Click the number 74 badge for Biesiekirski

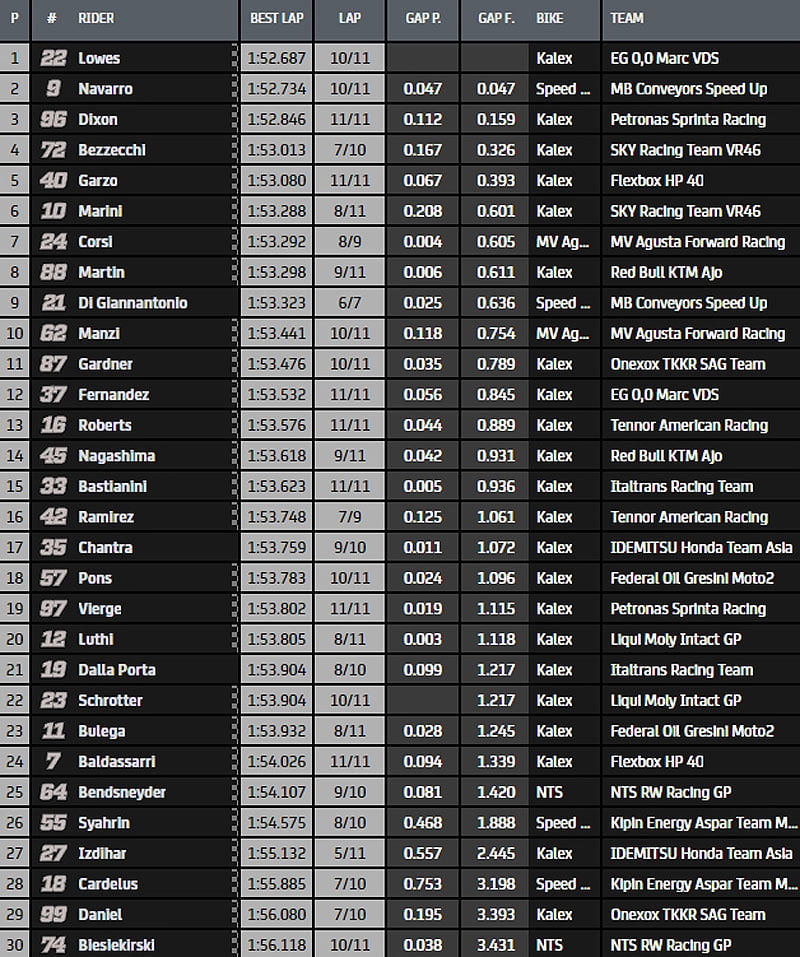click(x=53, y=945)
